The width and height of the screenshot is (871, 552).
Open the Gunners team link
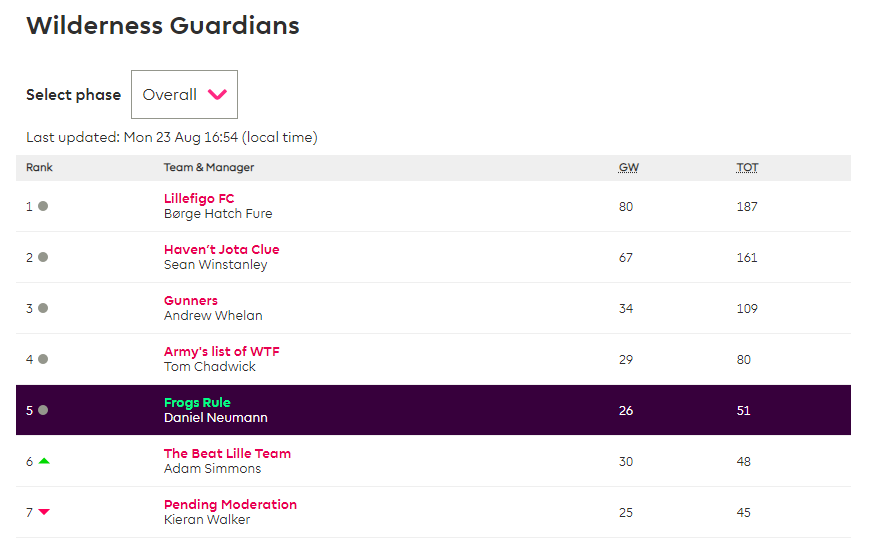click(x=191, y=300)
